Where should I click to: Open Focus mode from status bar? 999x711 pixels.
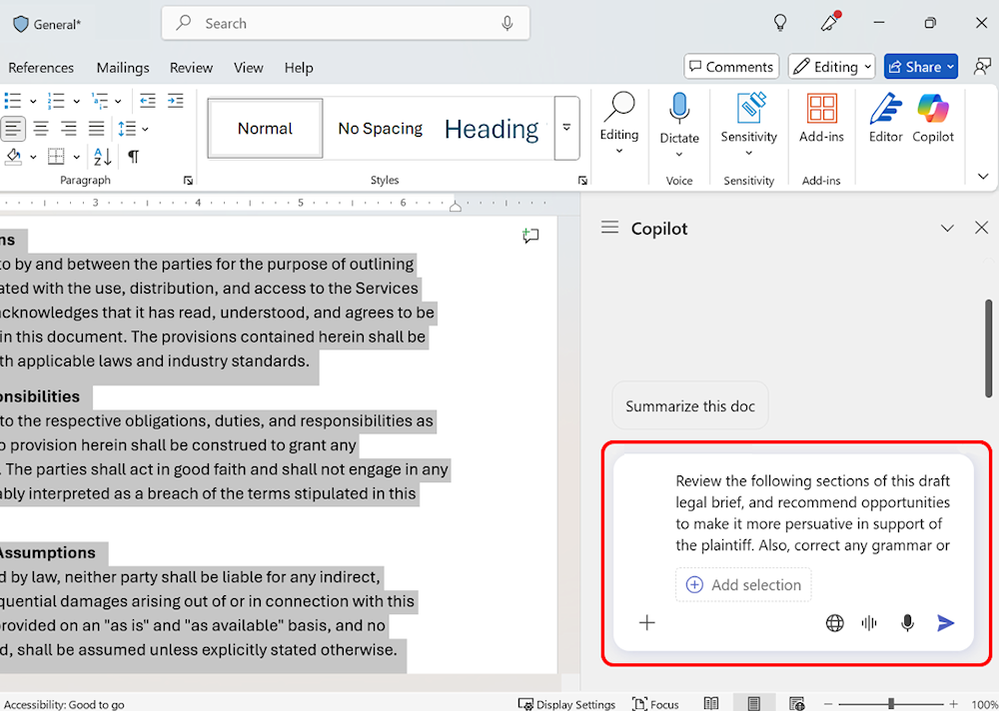654,704
